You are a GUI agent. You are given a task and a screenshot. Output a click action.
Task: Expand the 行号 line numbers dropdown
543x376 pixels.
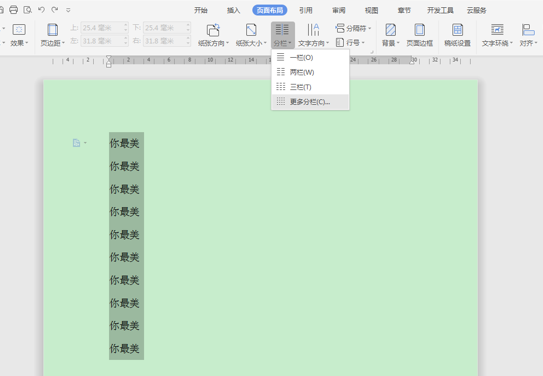[x=350, y=43]
